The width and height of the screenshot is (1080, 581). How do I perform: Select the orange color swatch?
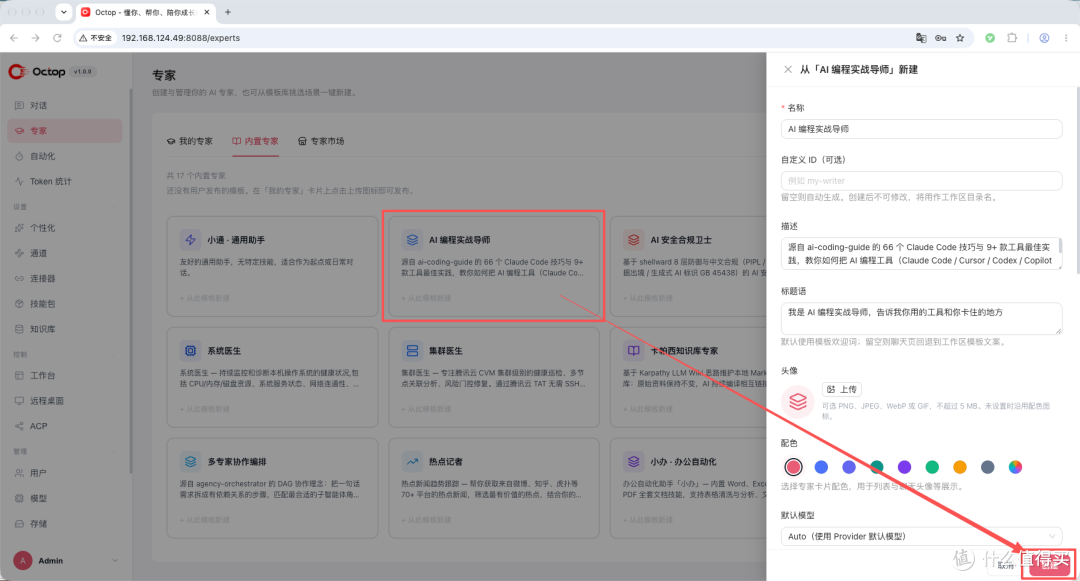[x=959, y=467]
